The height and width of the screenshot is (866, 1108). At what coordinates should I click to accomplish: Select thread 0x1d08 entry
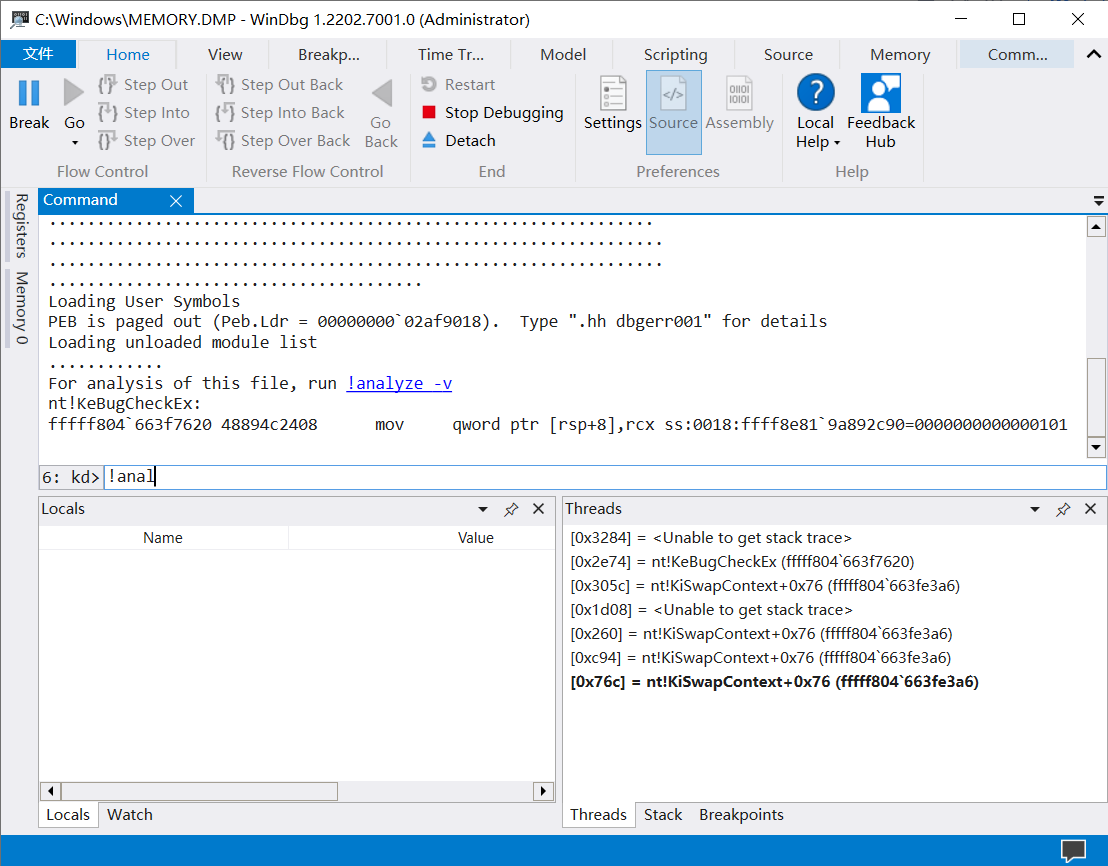click(x=711, y=610)
